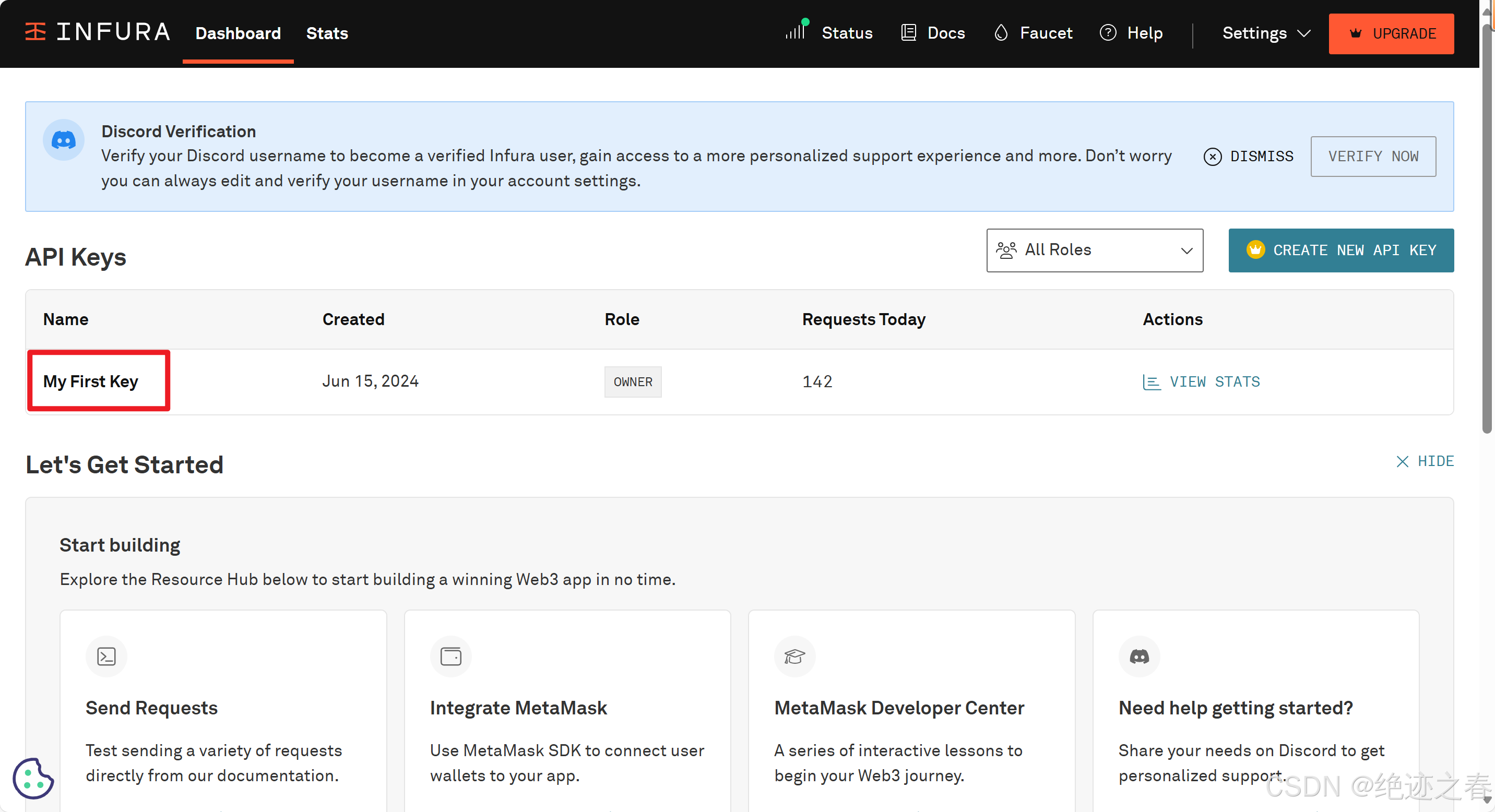Screen dimensions: 1495x812
Task: Click the people icon in All Roles
Action: tap(1006, 250)
